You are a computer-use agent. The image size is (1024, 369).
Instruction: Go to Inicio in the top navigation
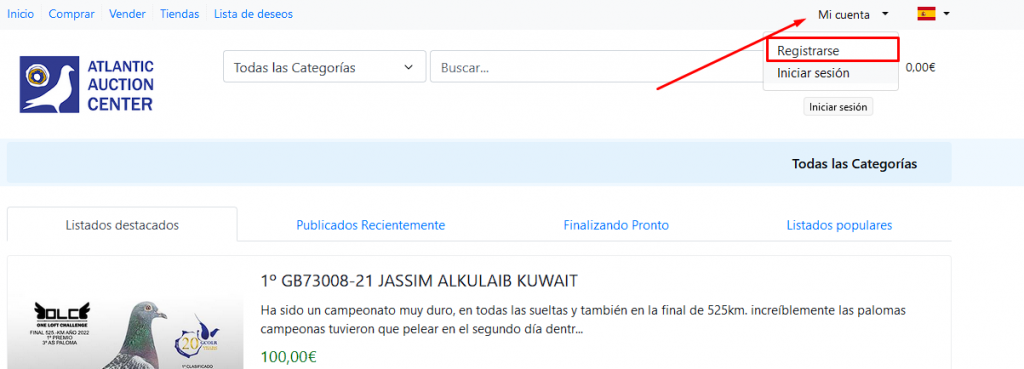[20, 14]
